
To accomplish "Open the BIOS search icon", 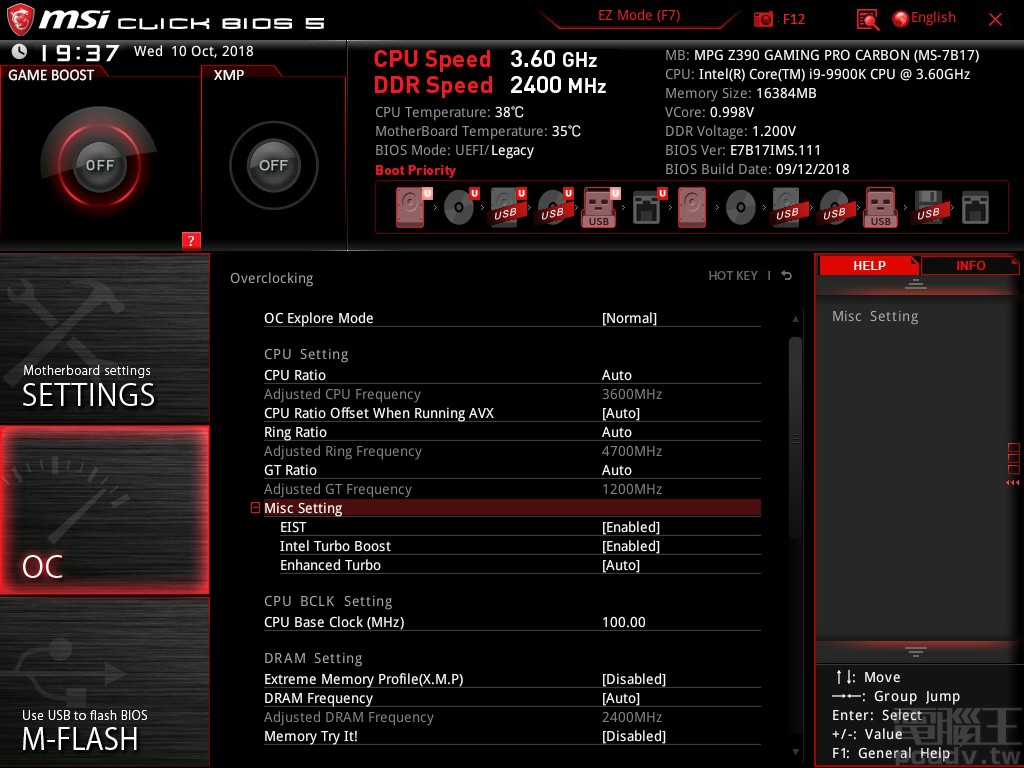I will (x=868, y=19).
